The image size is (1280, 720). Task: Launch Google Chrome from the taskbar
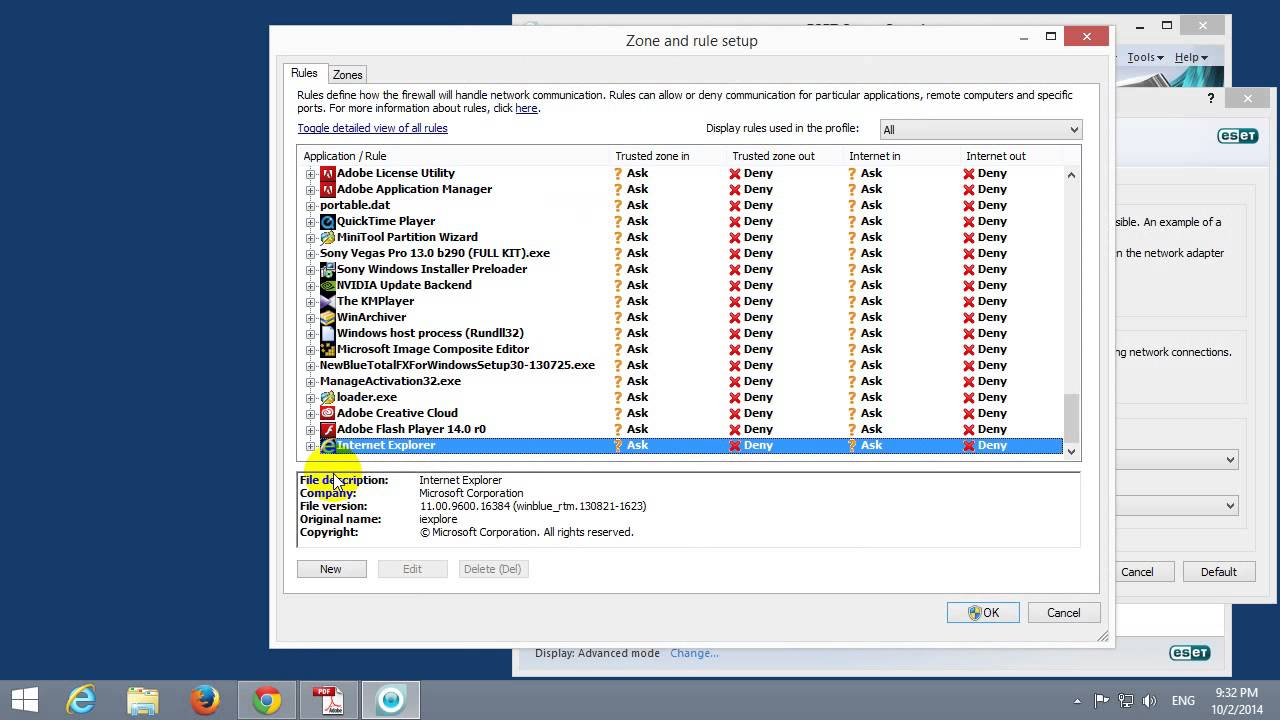coord(266,700)
